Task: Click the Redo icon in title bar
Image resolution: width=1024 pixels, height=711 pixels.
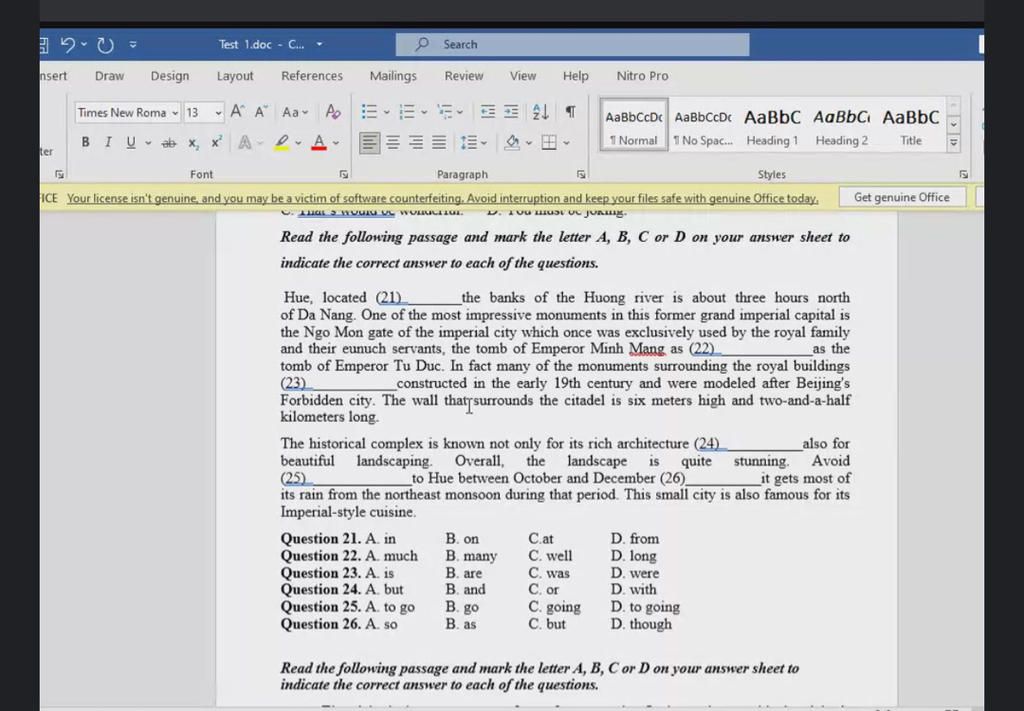Action: pos(105,44)
